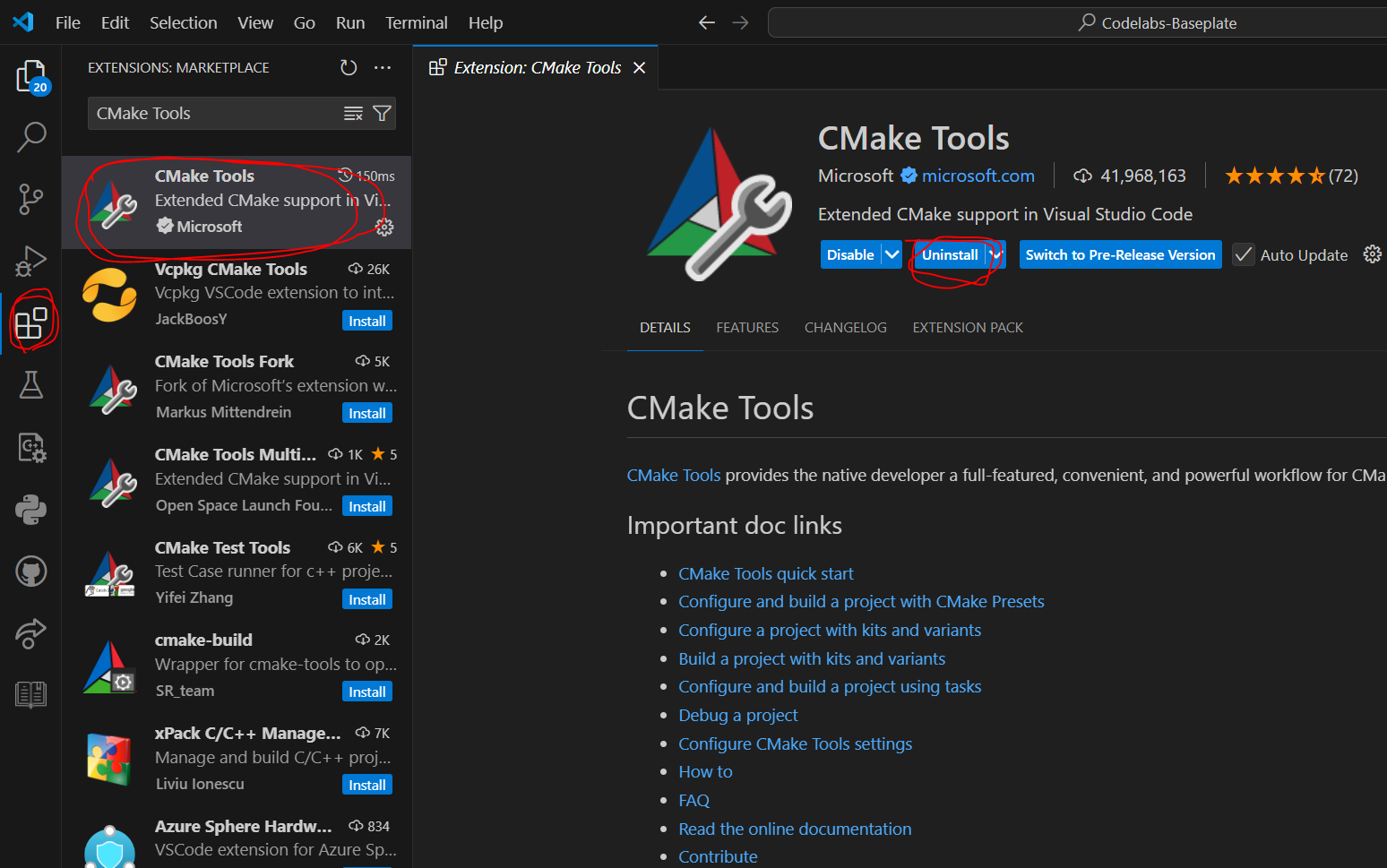Open the GitHub pull requests view
This screenshot has width=1387, height=868.
pyautogui.click(x=31, y=571)
